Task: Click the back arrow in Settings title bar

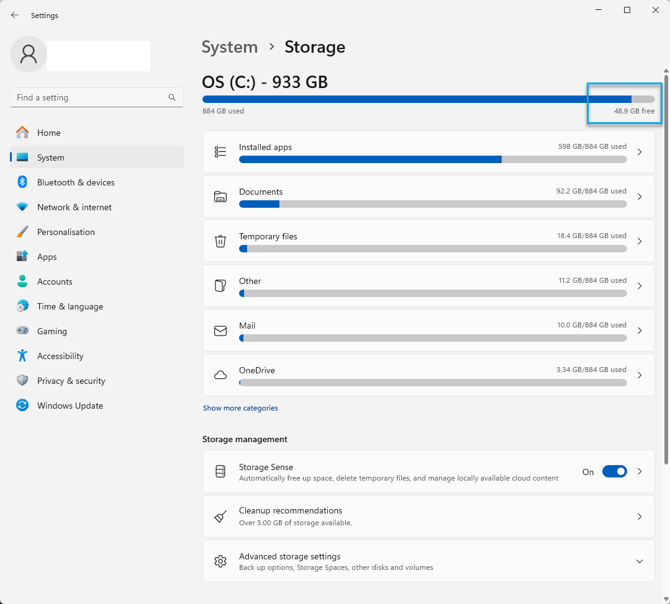Action: 15,15
